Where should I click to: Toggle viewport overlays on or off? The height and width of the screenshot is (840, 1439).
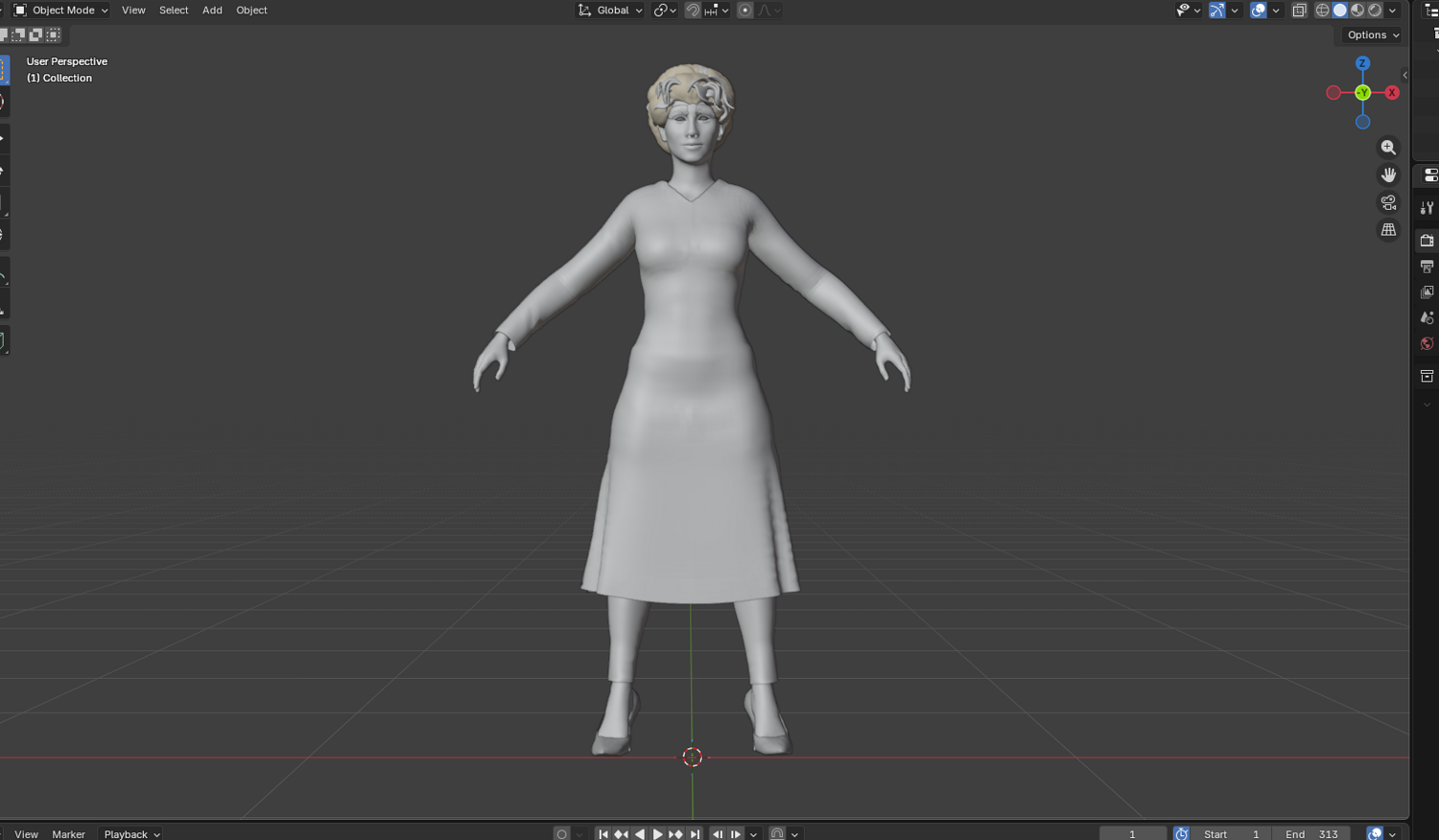(1259, 11)
